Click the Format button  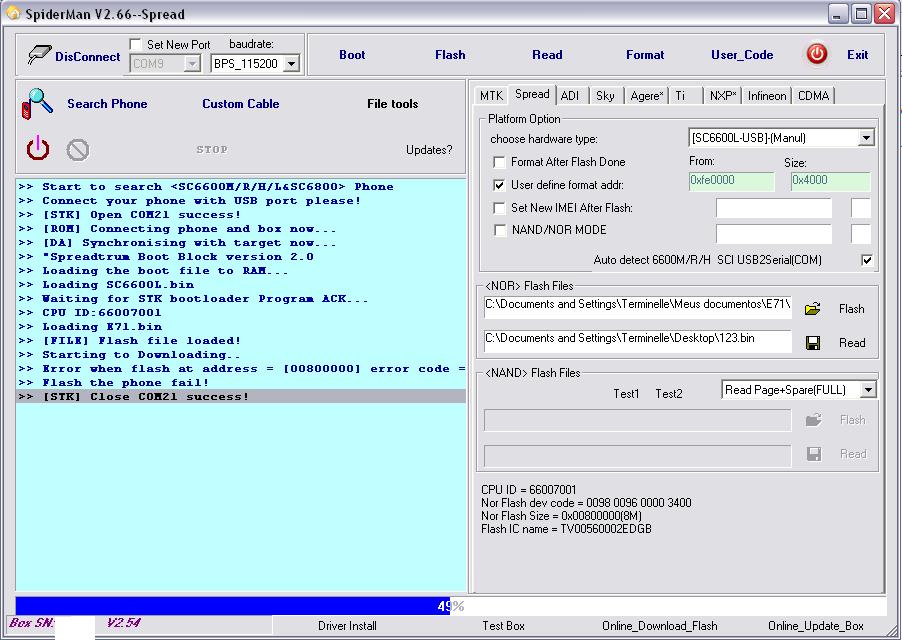(x=645, y=55)
